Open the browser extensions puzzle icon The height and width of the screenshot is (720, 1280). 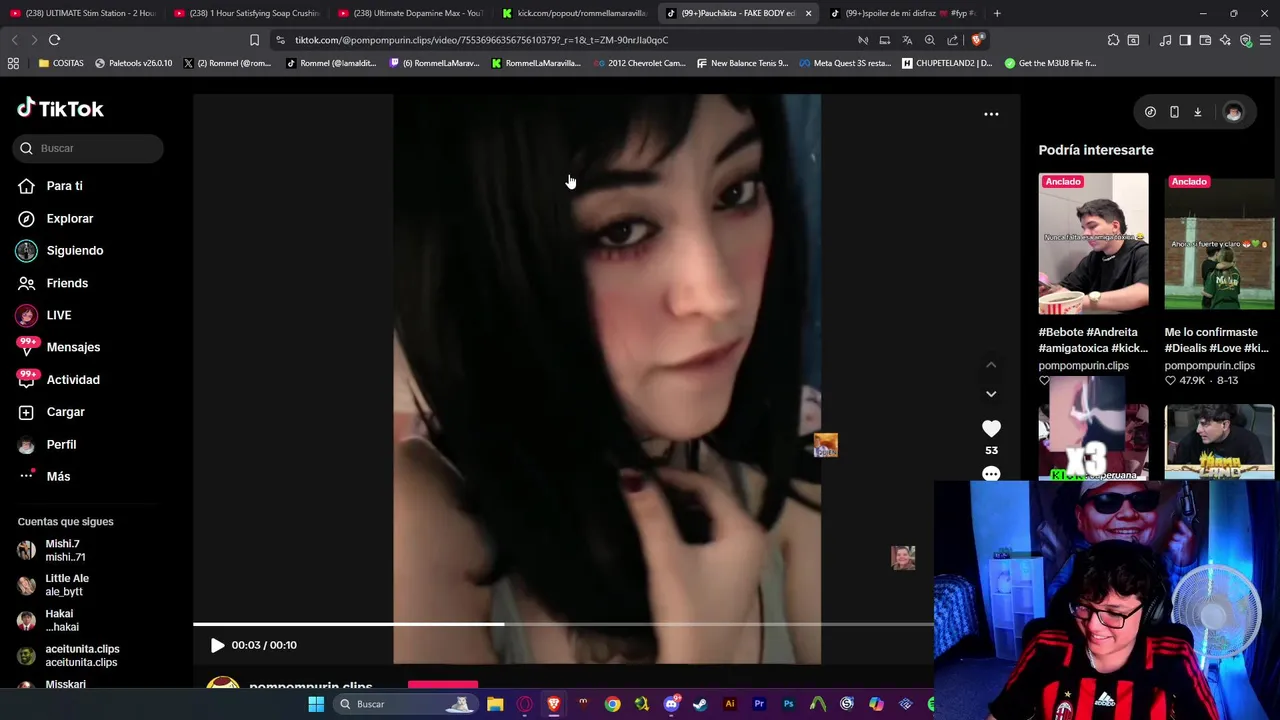[1113, 40]
